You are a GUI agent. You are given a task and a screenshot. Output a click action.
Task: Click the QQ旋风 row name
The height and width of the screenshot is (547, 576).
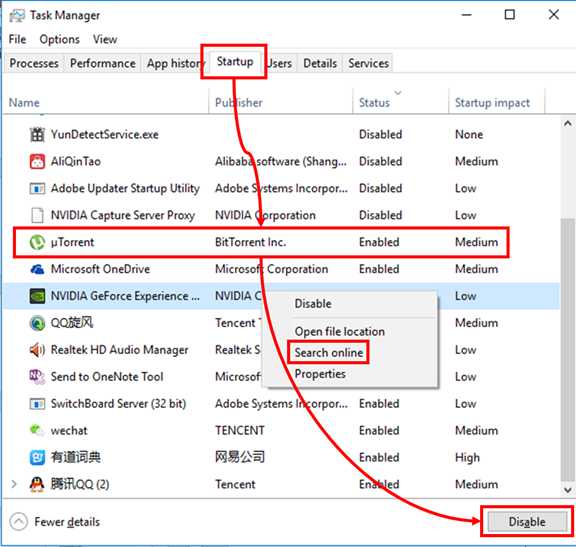click(x=72, y=323)
